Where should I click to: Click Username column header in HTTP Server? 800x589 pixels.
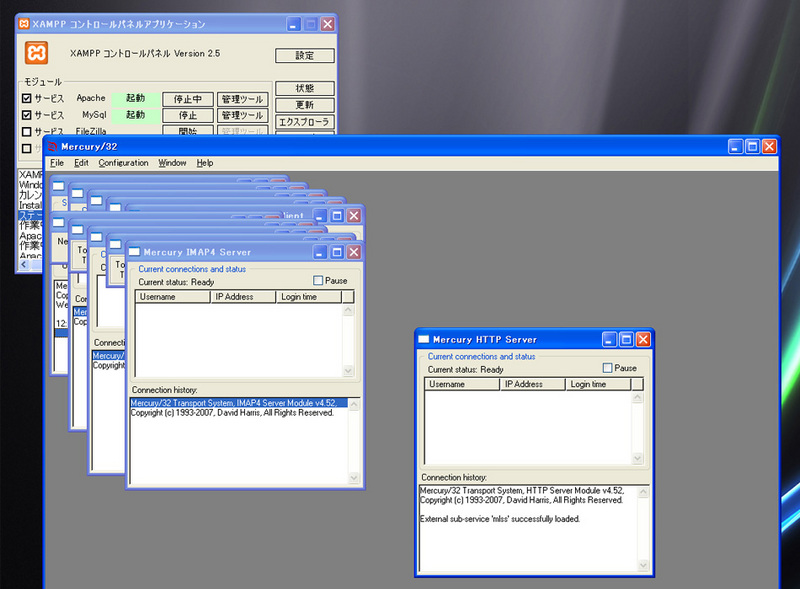point(462,384)
